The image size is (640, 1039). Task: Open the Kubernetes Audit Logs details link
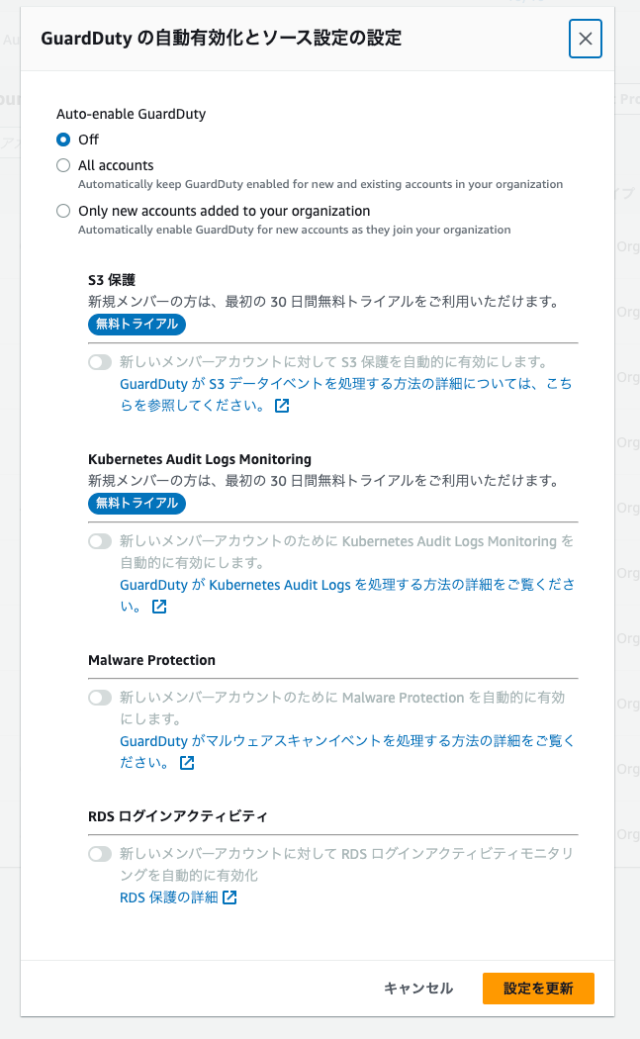347,595
